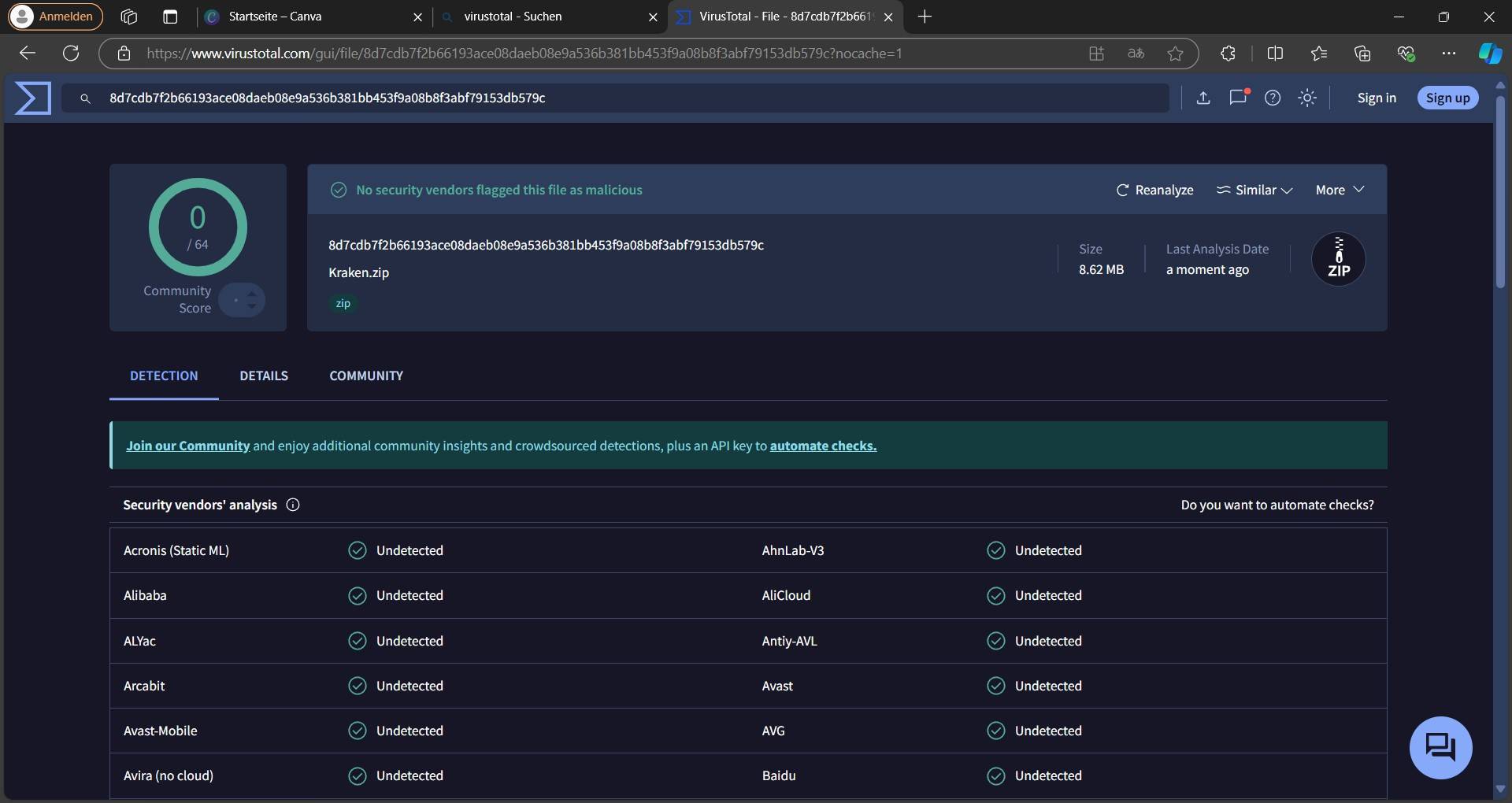Click the apps grid icon in address bar
The width and height of the screenshot is (1512, 803).
coord(1096,54)
